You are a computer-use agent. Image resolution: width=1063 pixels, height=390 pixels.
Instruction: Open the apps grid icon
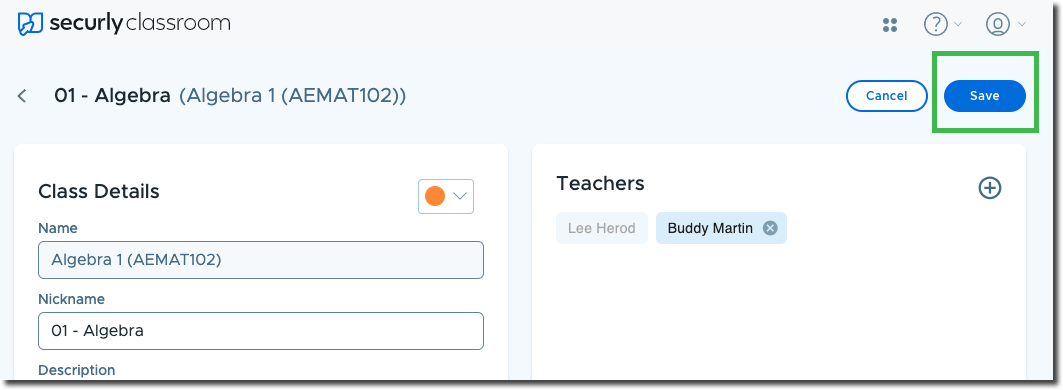click(890, 25)
